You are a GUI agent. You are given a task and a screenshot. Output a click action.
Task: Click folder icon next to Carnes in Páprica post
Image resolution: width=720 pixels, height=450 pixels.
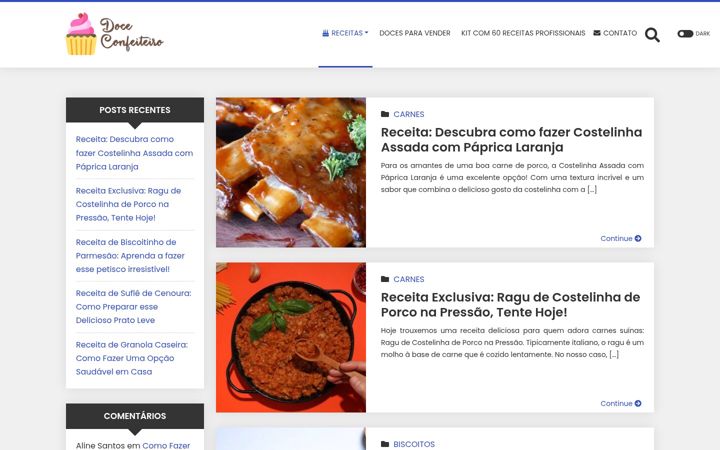pos(385,114)
